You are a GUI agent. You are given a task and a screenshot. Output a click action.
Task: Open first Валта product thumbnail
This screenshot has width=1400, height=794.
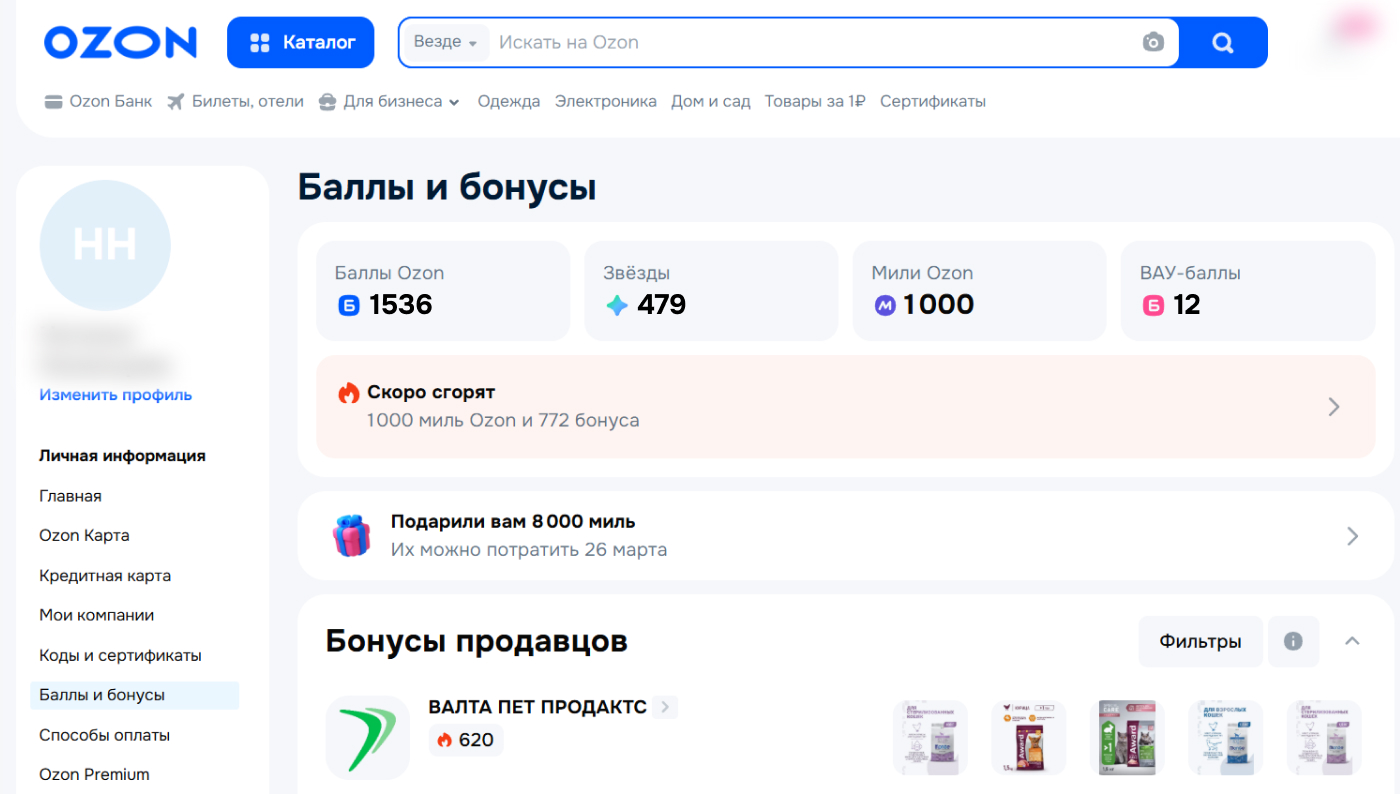(930, 738)
